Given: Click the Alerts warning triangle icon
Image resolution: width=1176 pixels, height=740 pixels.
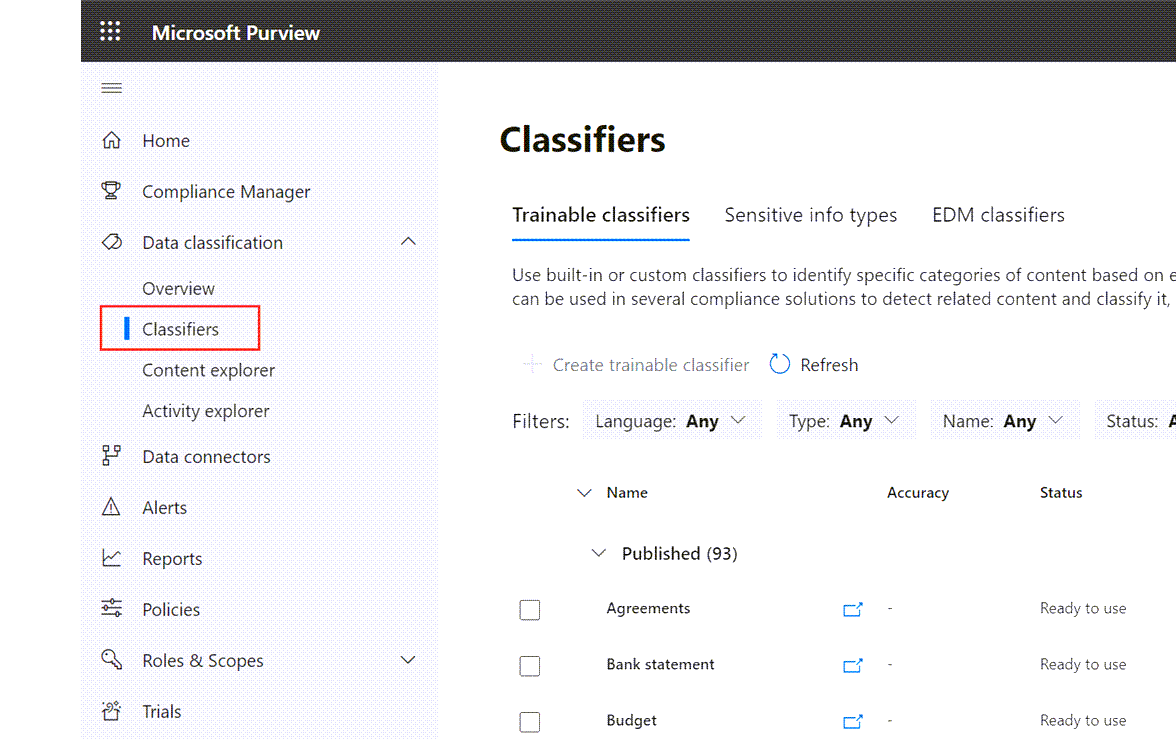Looking at the screenshot, I should click(112, 508).
